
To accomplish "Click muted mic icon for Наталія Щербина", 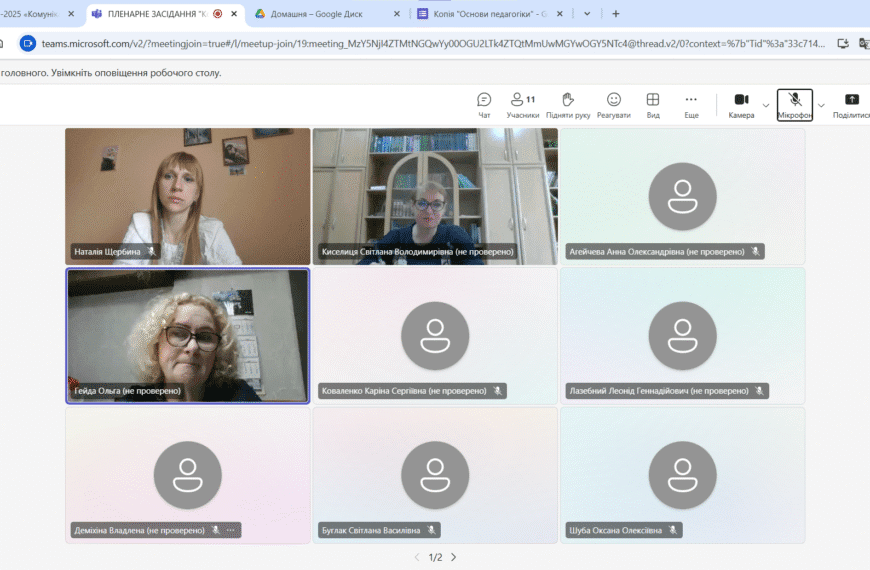I will coord(151,251).
